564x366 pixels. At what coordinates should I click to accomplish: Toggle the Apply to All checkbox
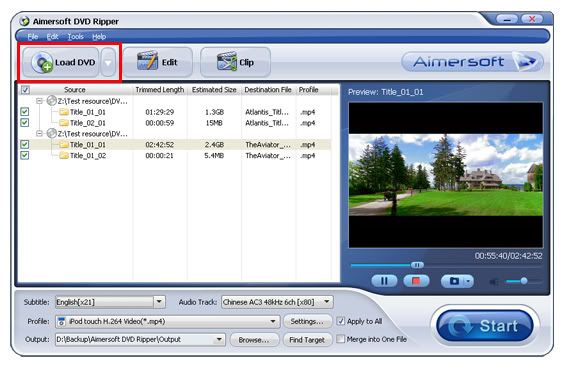340,321
